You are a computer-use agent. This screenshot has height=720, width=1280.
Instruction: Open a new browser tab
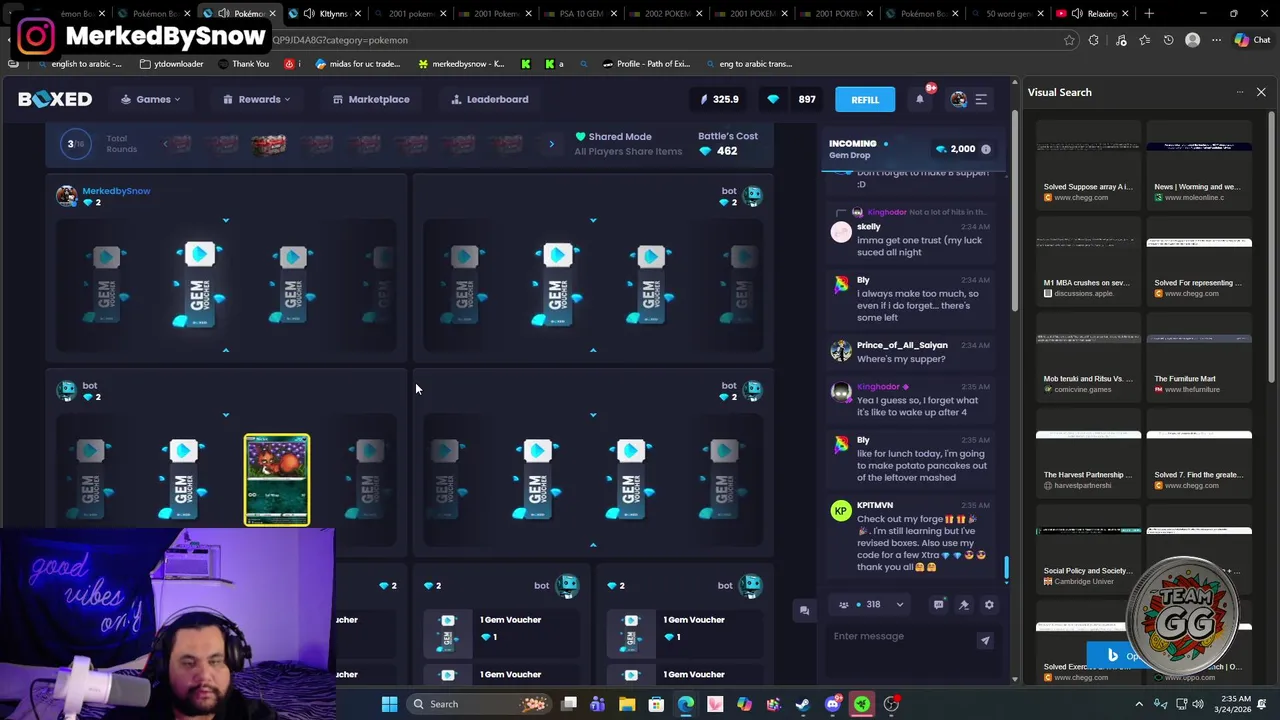coord(1149,14)
